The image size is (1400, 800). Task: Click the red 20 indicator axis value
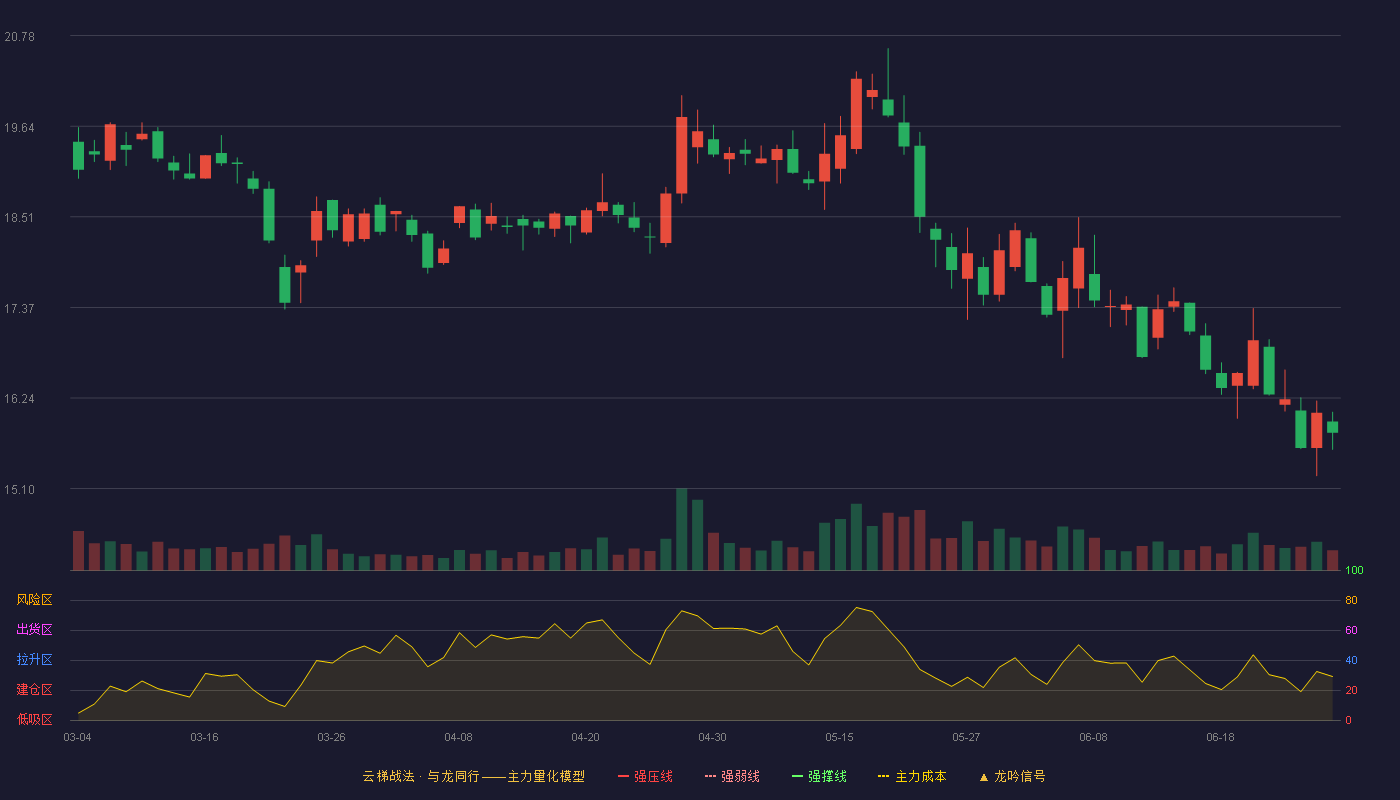pyautogui.click(x=1351, y=690)
